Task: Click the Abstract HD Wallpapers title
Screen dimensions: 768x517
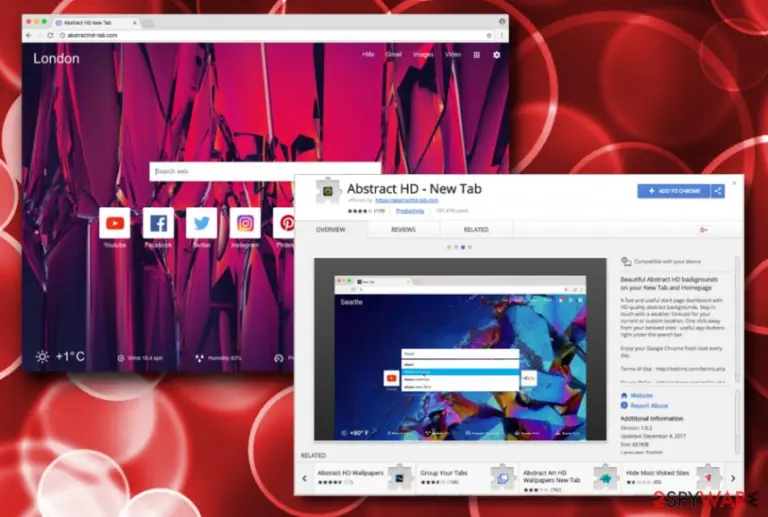Action: coord(350,473)
